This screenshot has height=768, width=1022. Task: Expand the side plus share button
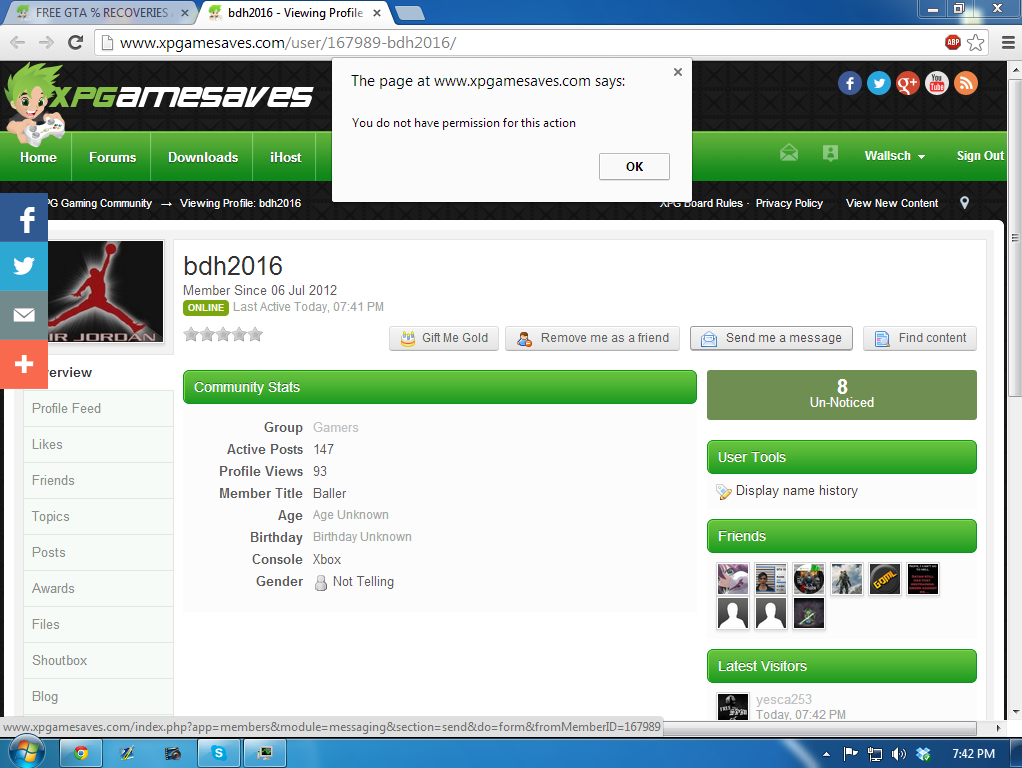point(24,364)
